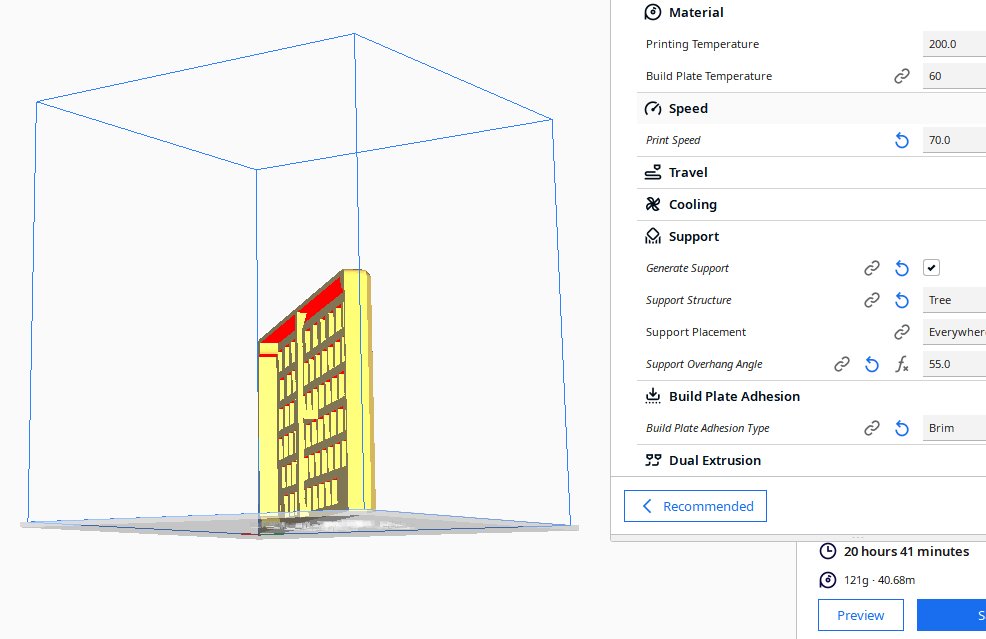Click link icon beside Support Placement

[902, 332]
